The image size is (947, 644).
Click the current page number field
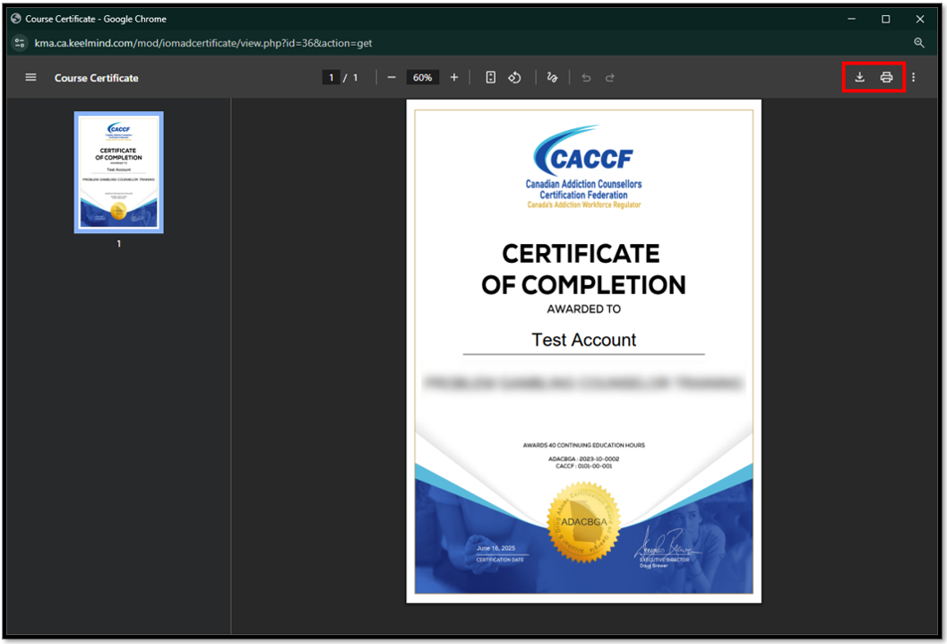tap(331, 77)
